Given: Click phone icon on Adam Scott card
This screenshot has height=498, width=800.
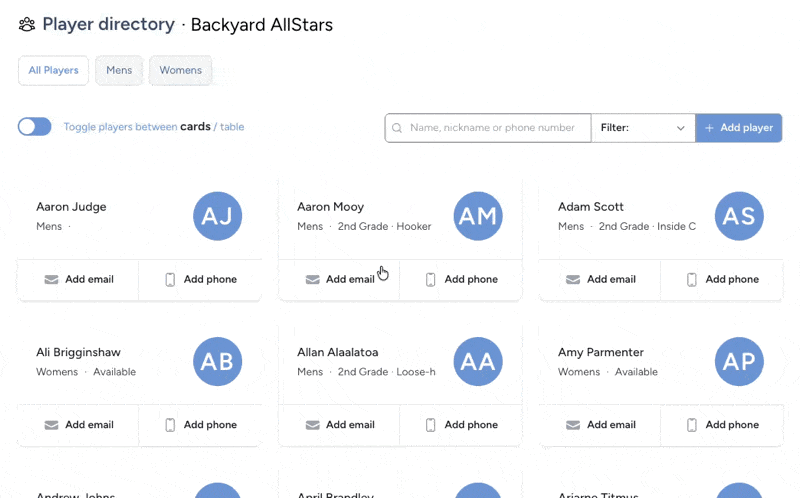Looking at the screenshot, I should click(x=691, y=280).
